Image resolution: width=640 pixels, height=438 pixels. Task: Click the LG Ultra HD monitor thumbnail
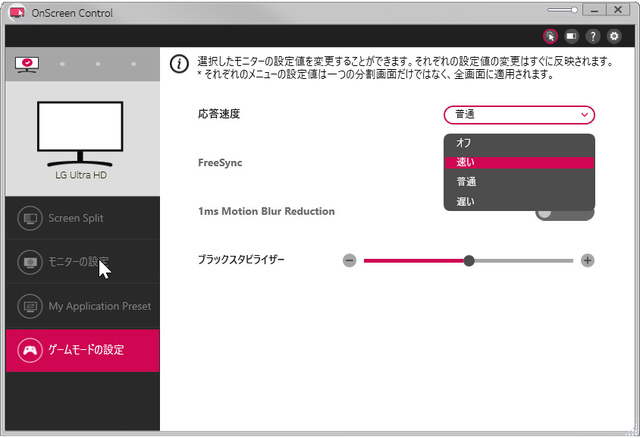(x=80, y=134)
